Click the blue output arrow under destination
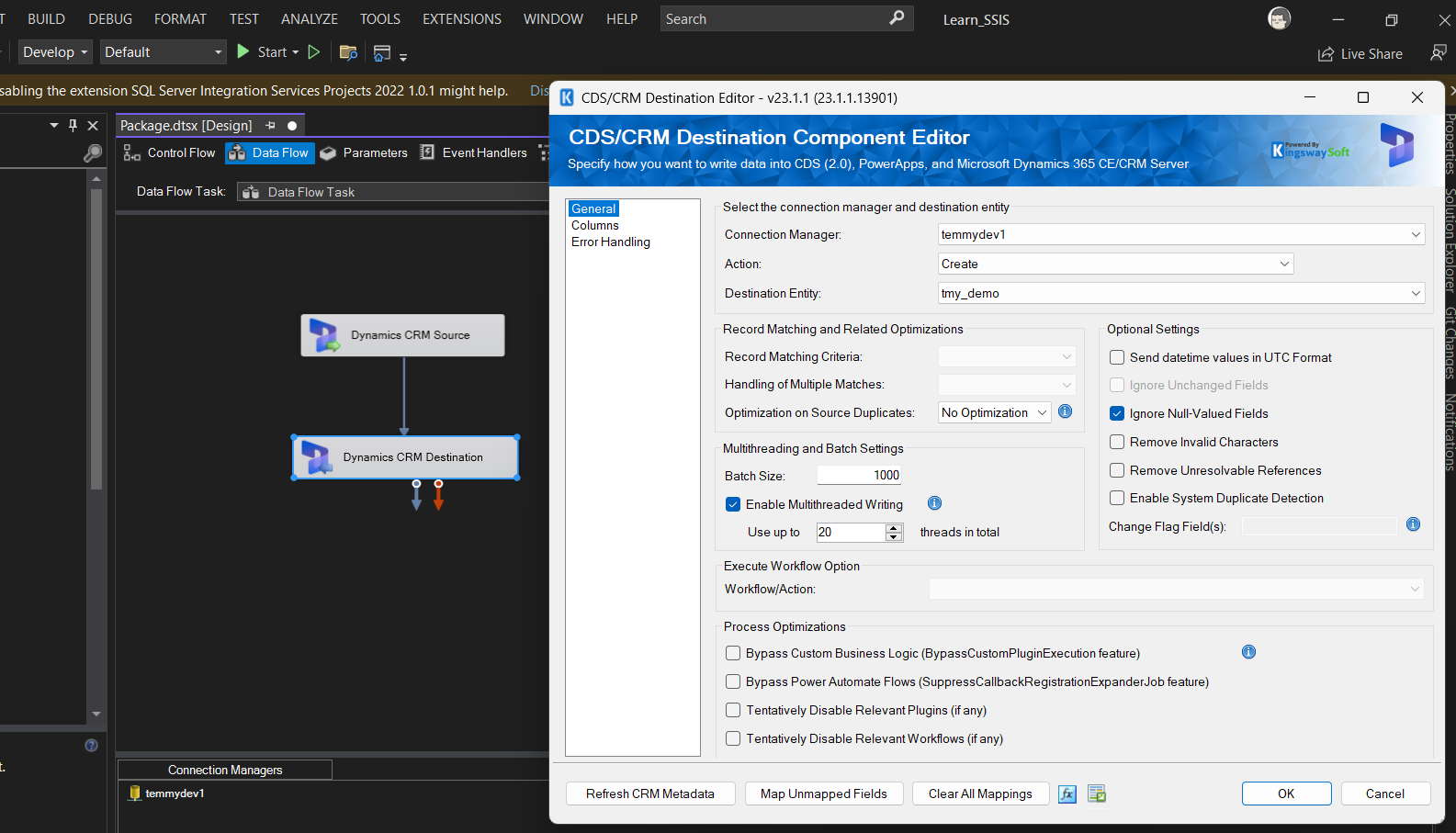Screen dimensions: 1456x833 coord(416,495)
